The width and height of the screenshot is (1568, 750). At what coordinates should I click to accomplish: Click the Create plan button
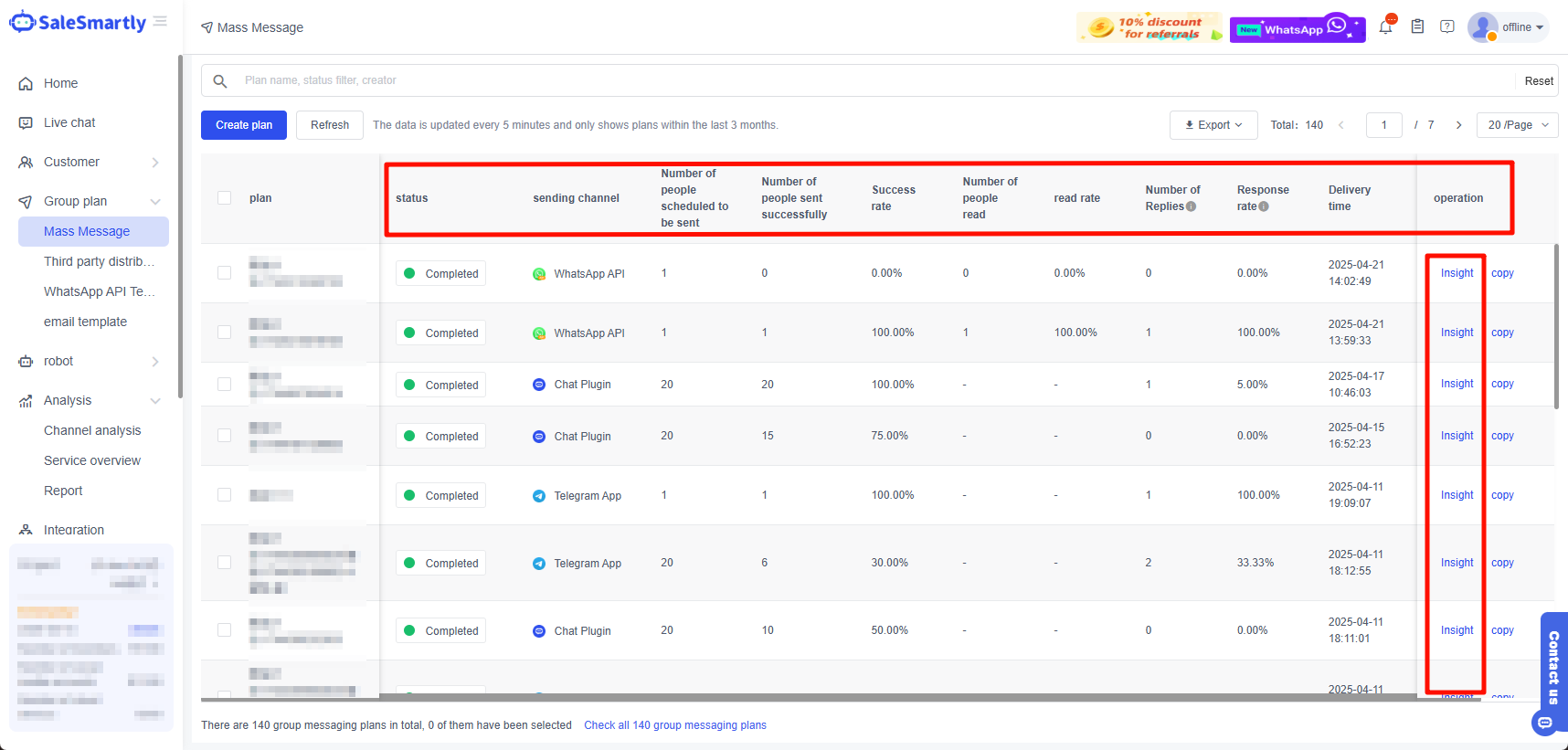point(244,125)
